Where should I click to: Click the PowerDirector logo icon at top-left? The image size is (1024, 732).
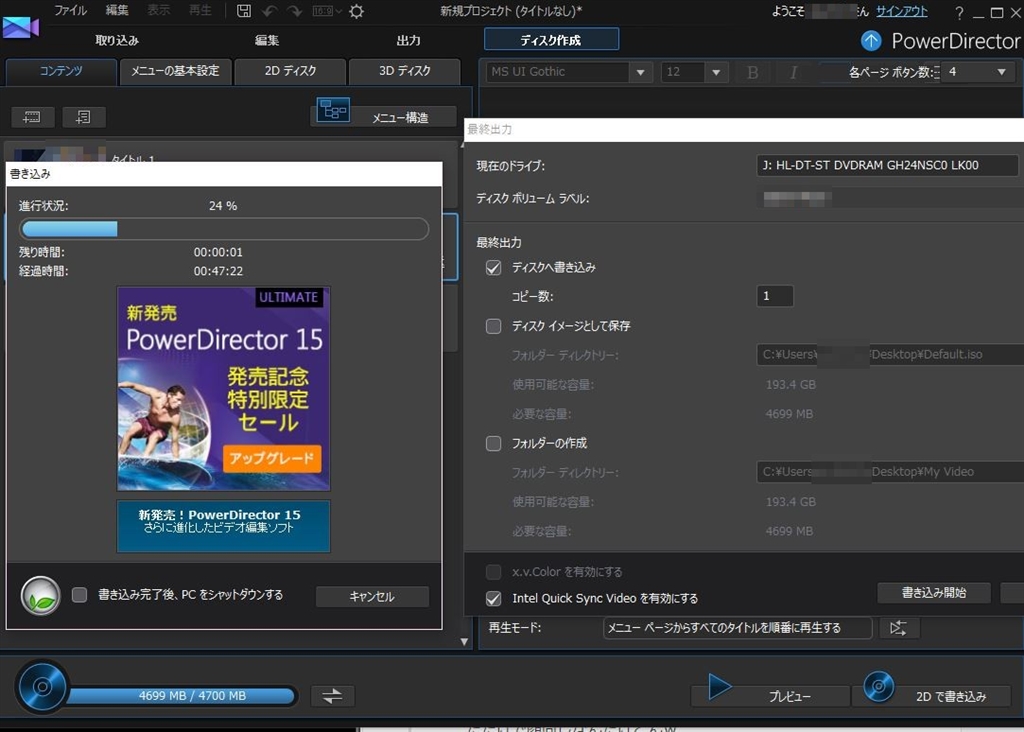click(21, 27)
